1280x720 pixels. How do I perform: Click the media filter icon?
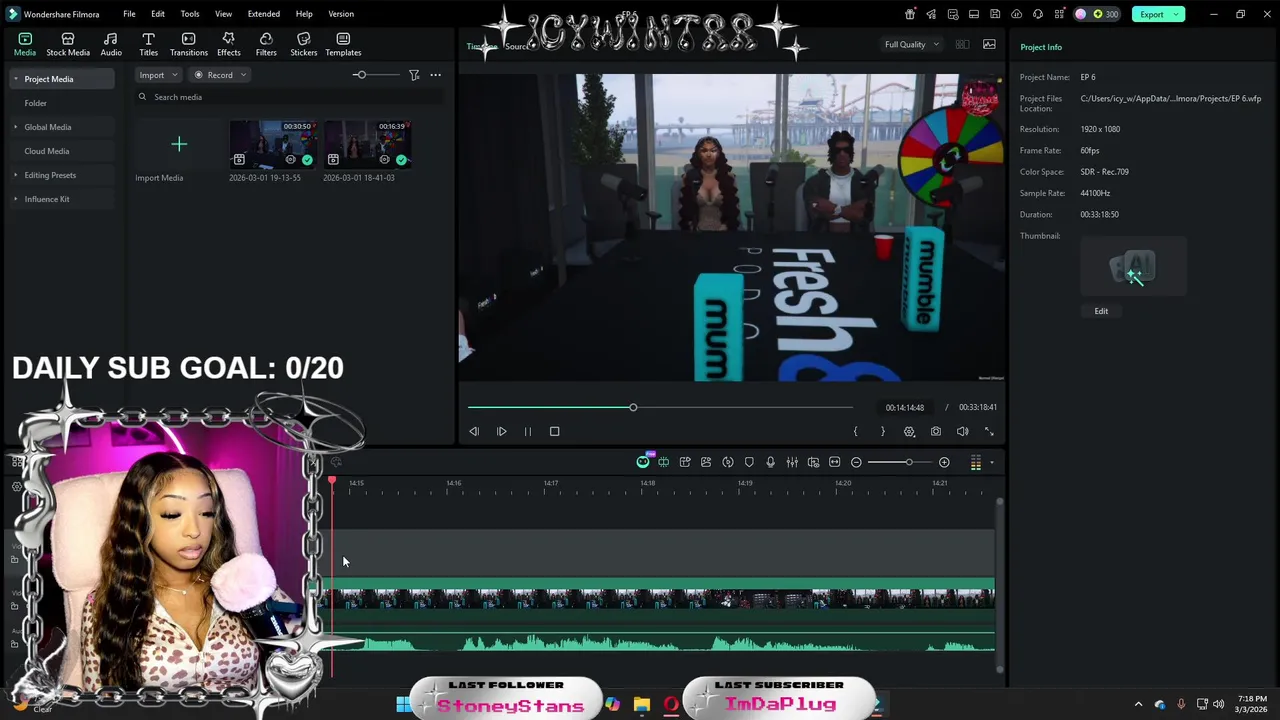414,75
